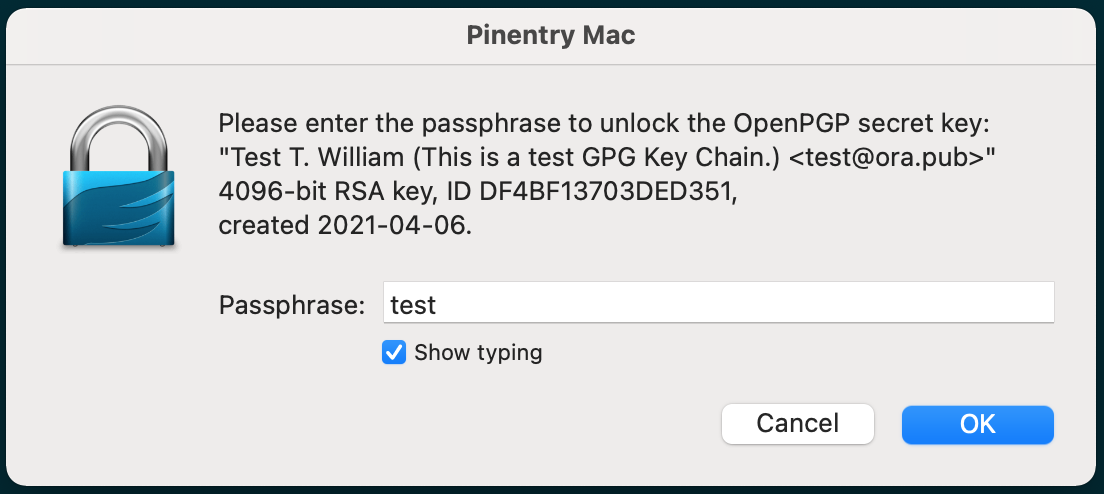Focus the Passphrase input field
Viewport: 1104px width, 494px height.
718,303
